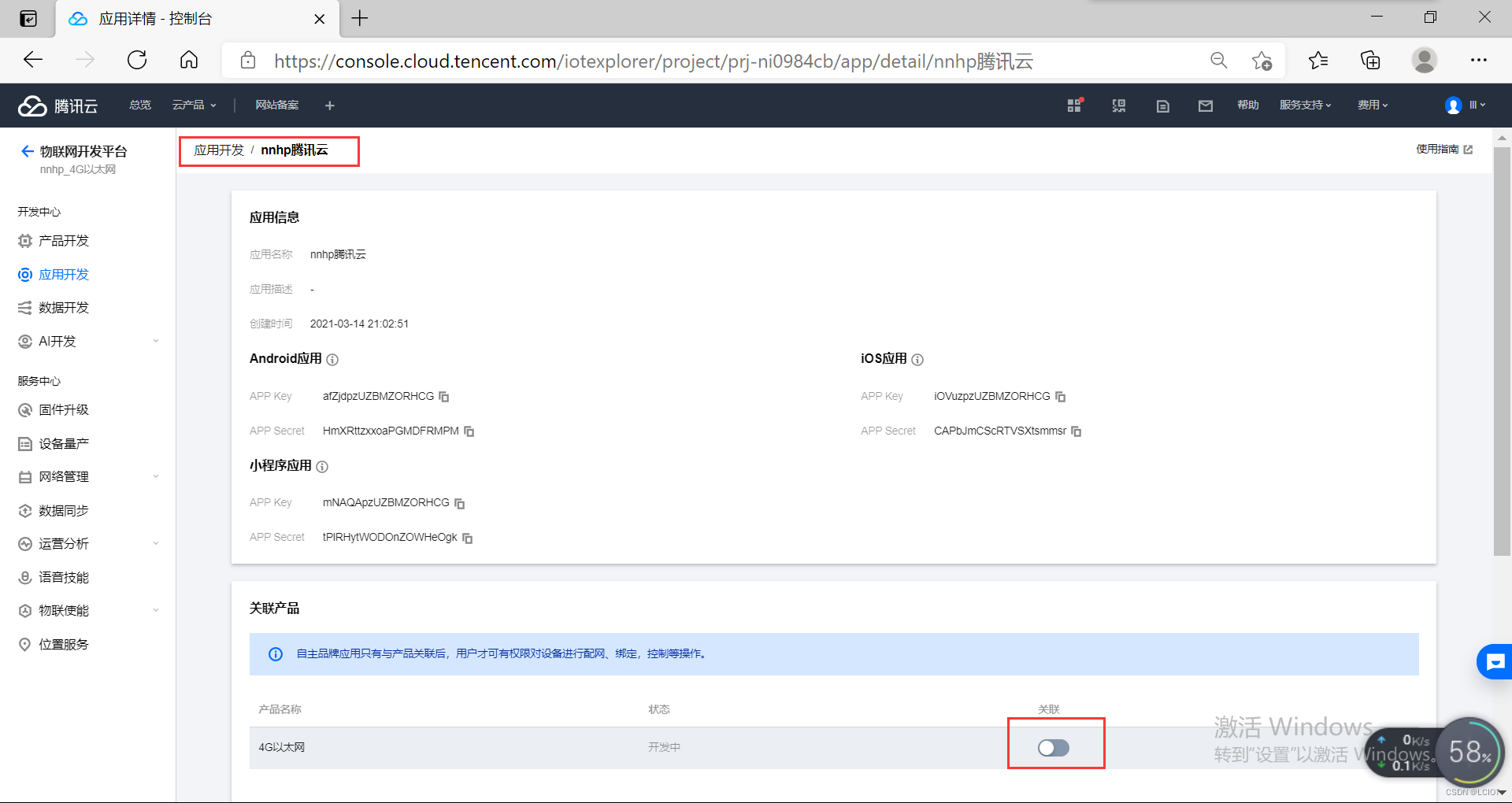The width and height of the screenshot is (1512, 803).
Task: Open browser settings and more menu
Action: [1478, 60]
